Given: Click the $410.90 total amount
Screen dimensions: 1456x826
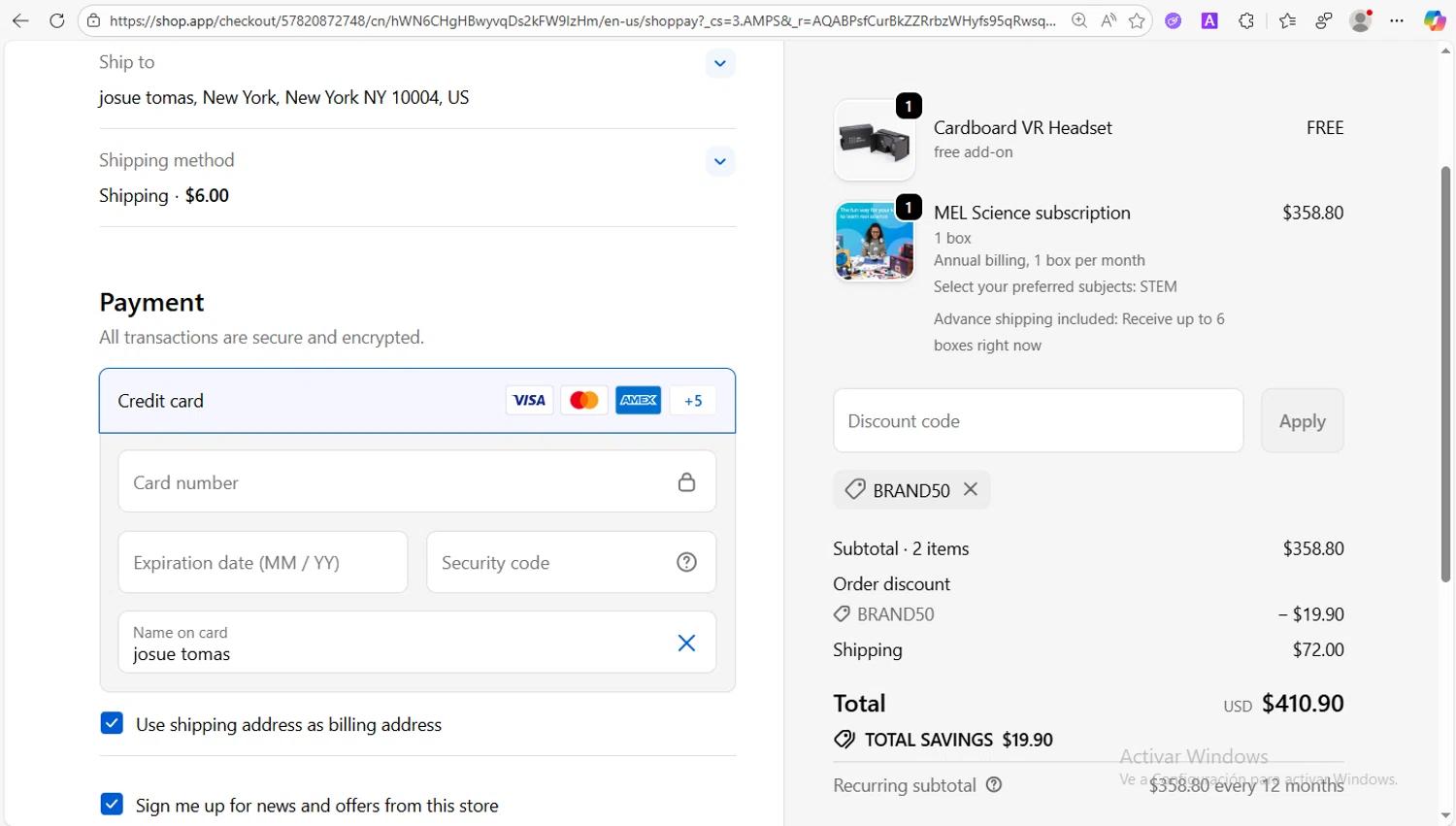Looking at the screenshot, I should click(x=1303, y=703).
